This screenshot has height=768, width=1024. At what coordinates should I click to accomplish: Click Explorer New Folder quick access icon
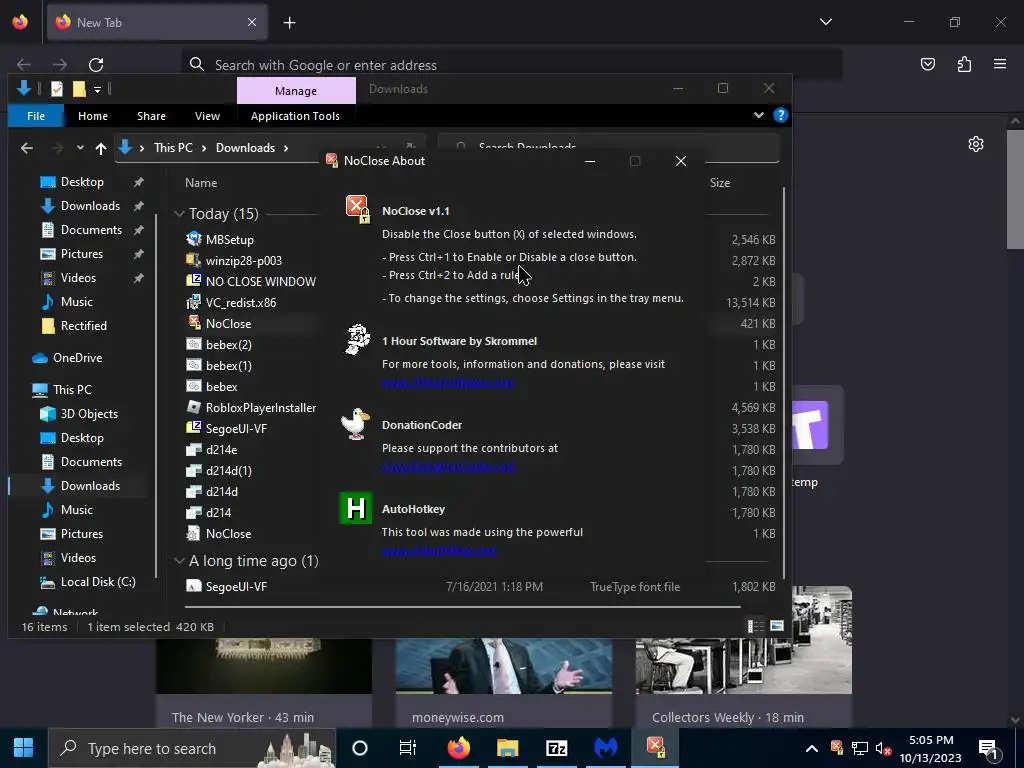click(x=79, y=89)
